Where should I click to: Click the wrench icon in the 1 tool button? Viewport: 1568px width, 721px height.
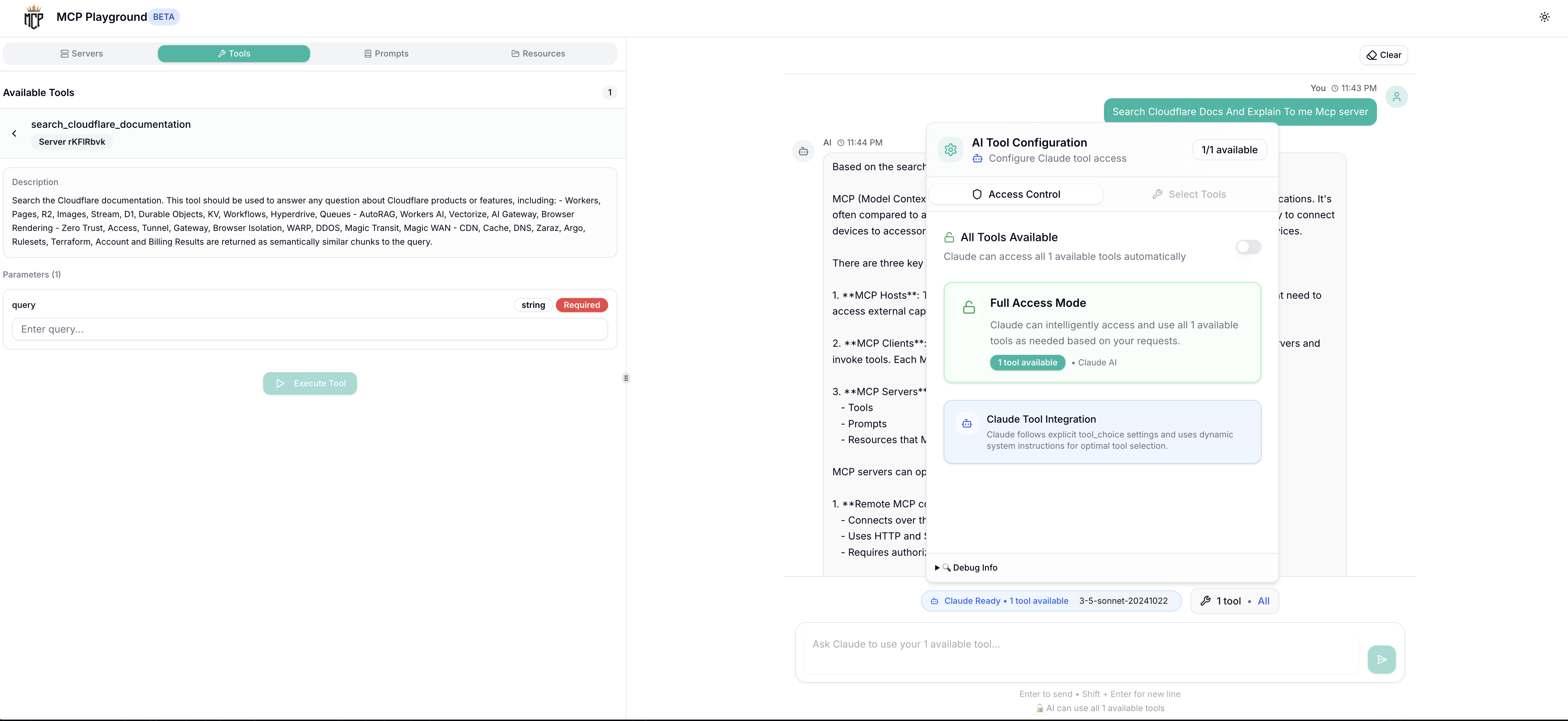click(1205, 601)
